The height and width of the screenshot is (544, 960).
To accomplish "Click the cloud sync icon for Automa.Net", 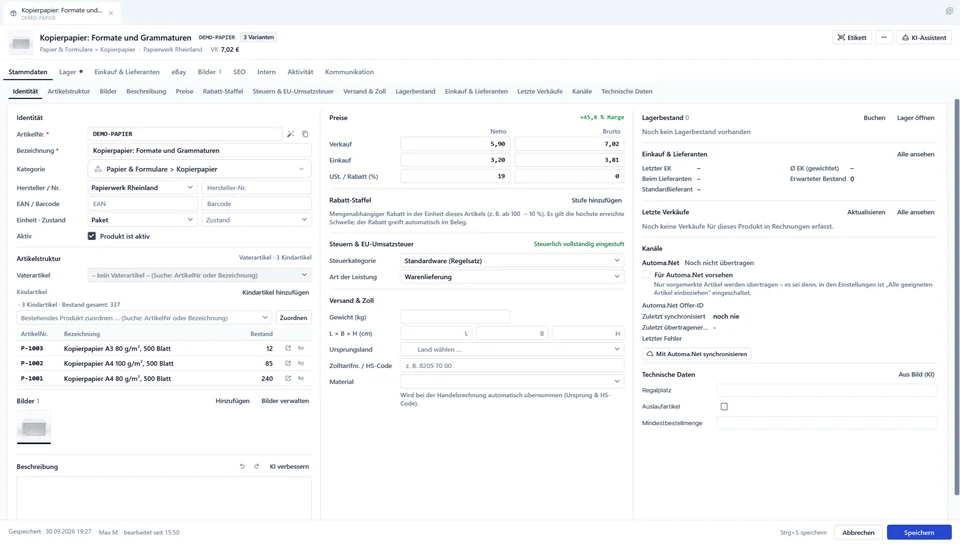I will tap(650, 354).
